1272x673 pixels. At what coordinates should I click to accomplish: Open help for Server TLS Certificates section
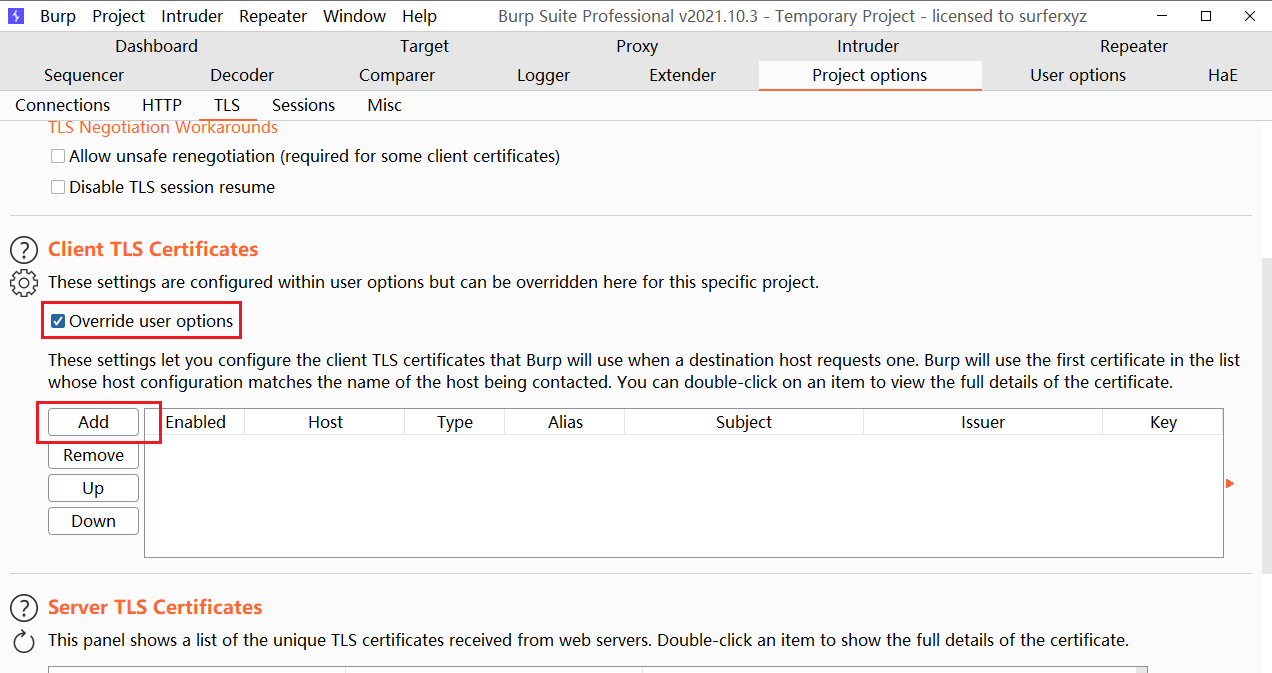point(24,608)
